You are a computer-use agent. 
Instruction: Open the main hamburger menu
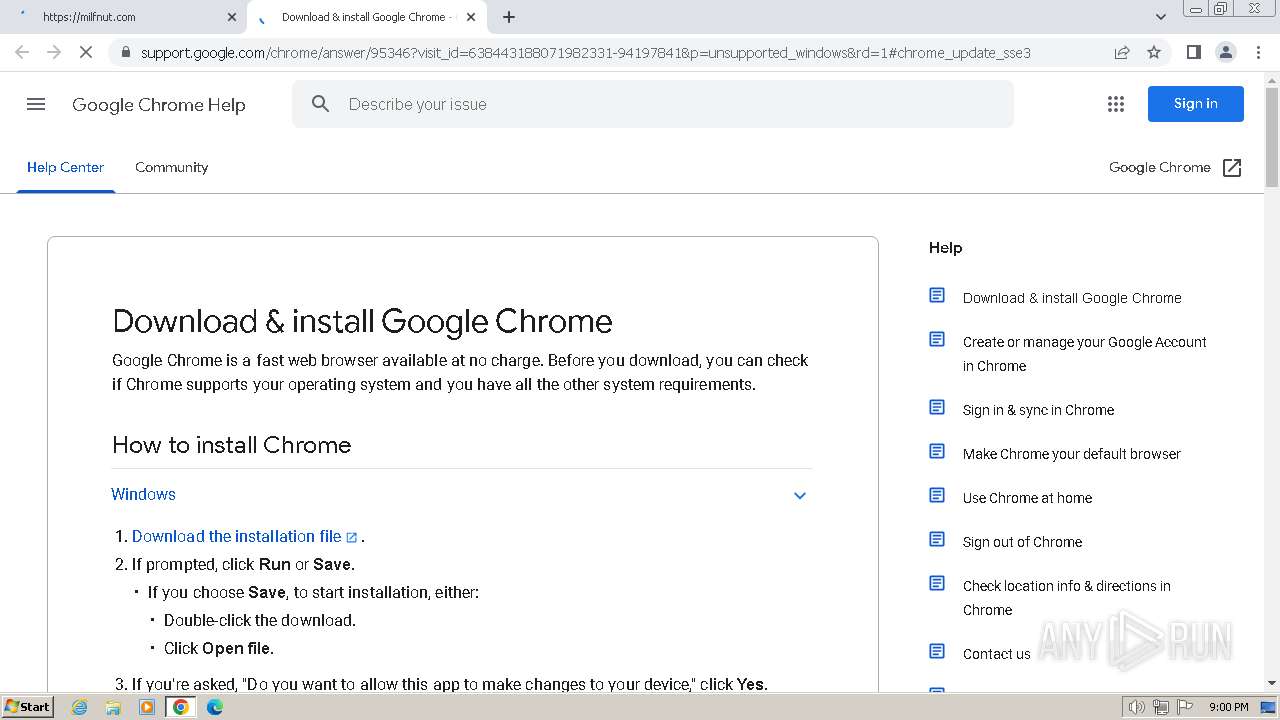[x=36, y=104]
